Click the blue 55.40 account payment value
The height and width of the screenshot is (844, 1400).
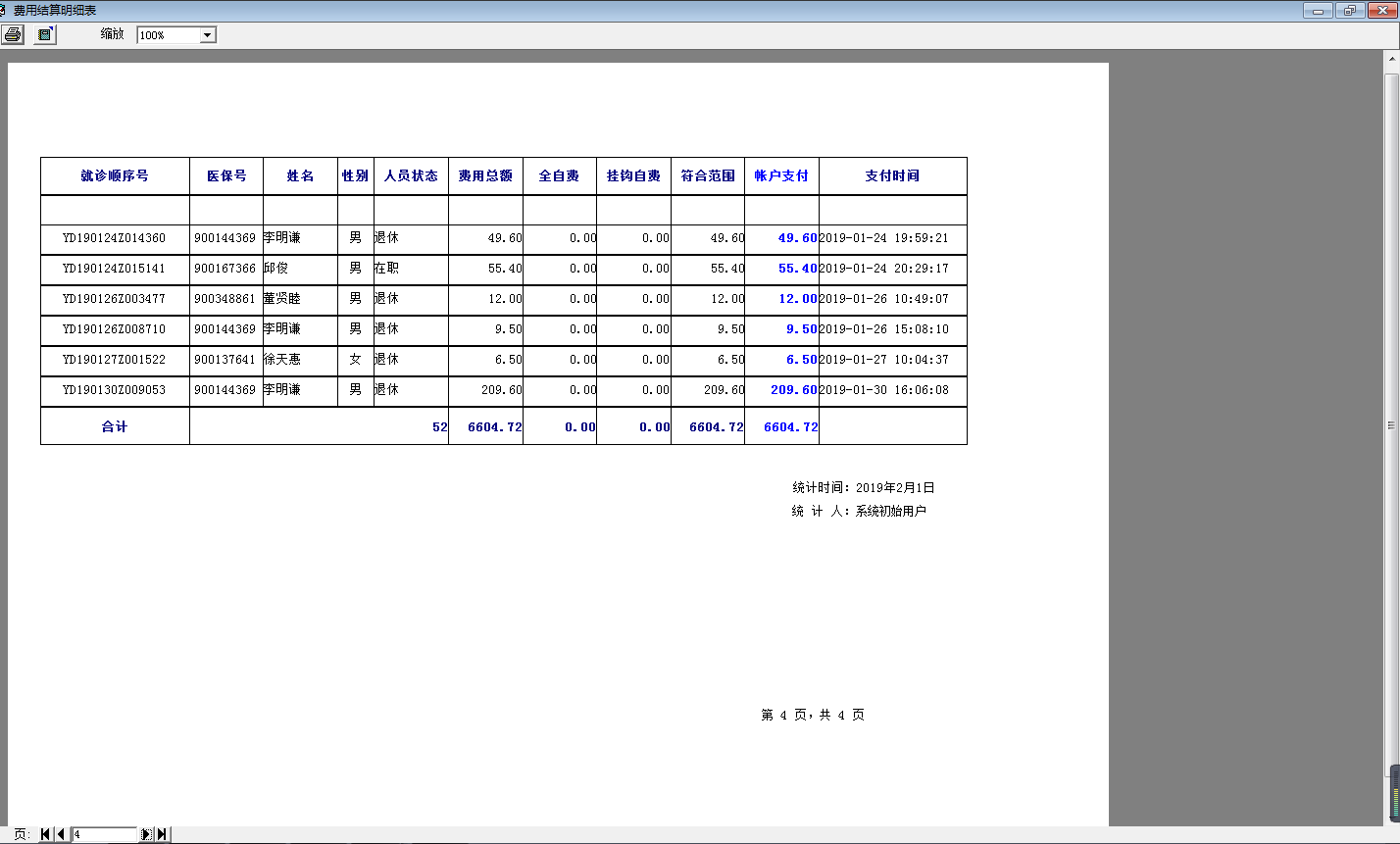click(x=798, y=269)
